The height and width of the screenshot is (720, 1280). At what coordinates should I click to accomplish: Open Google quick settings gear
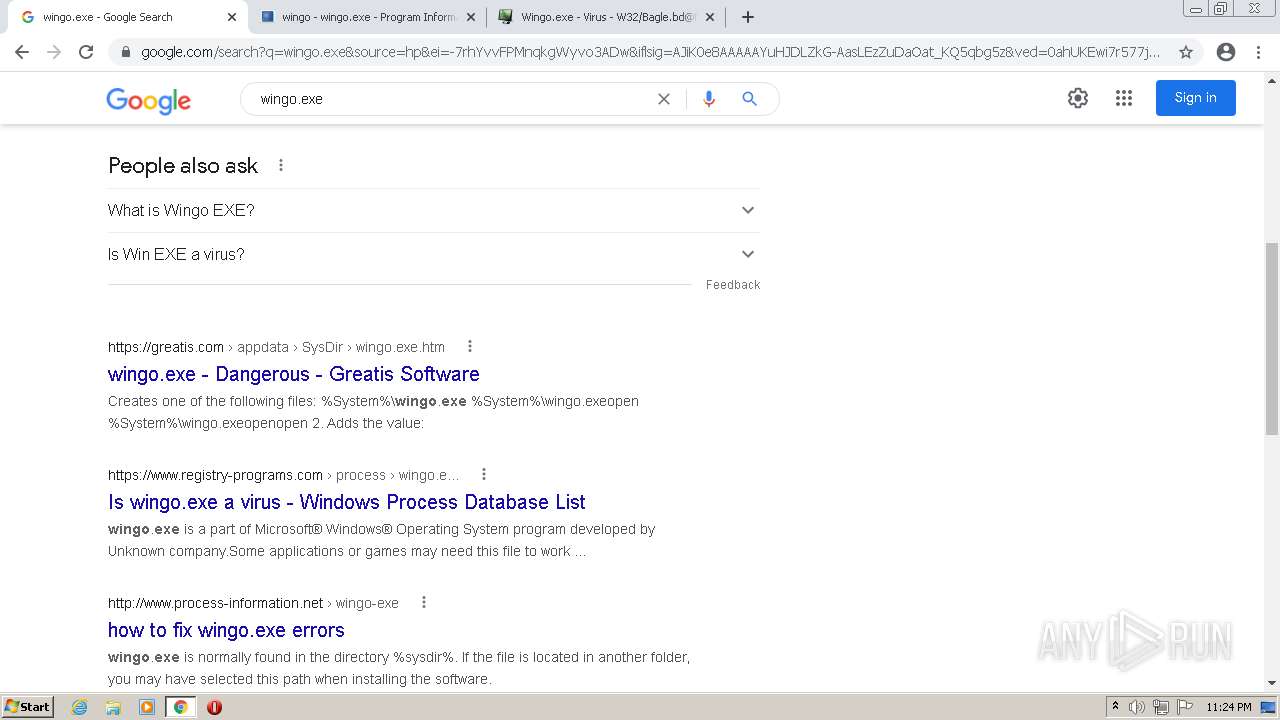point(1078,98)
